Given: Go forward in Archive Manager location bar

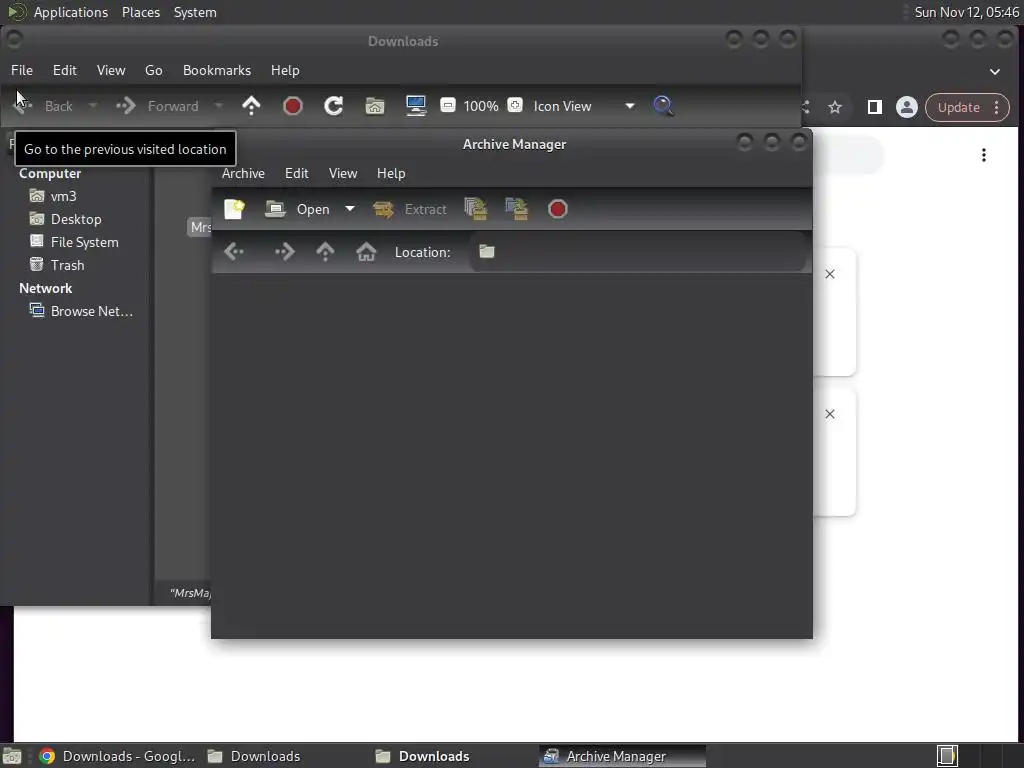Looking at the screenshot, I should pyautogui.click(x=285, y=252).
